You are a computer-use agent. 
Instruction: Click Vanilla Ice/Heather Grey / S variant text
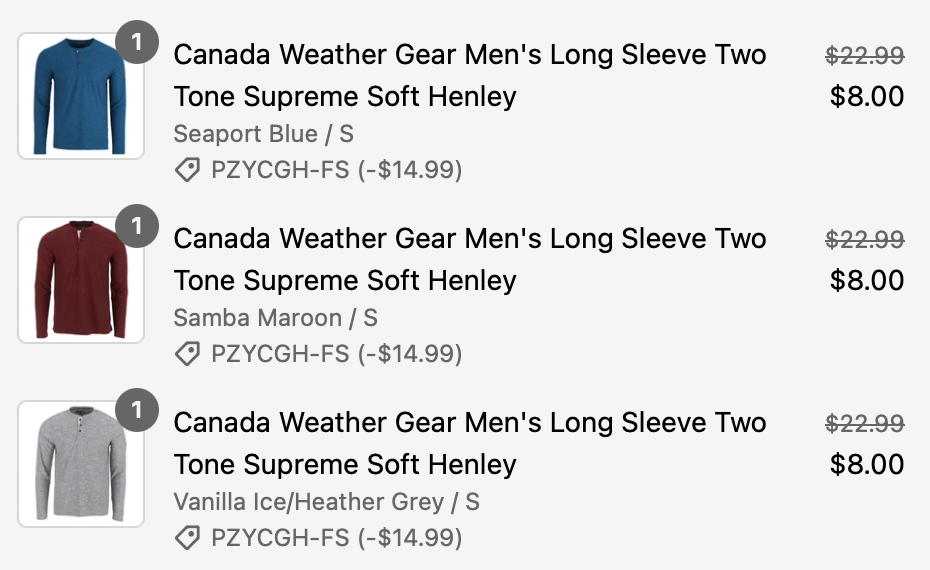326,502
